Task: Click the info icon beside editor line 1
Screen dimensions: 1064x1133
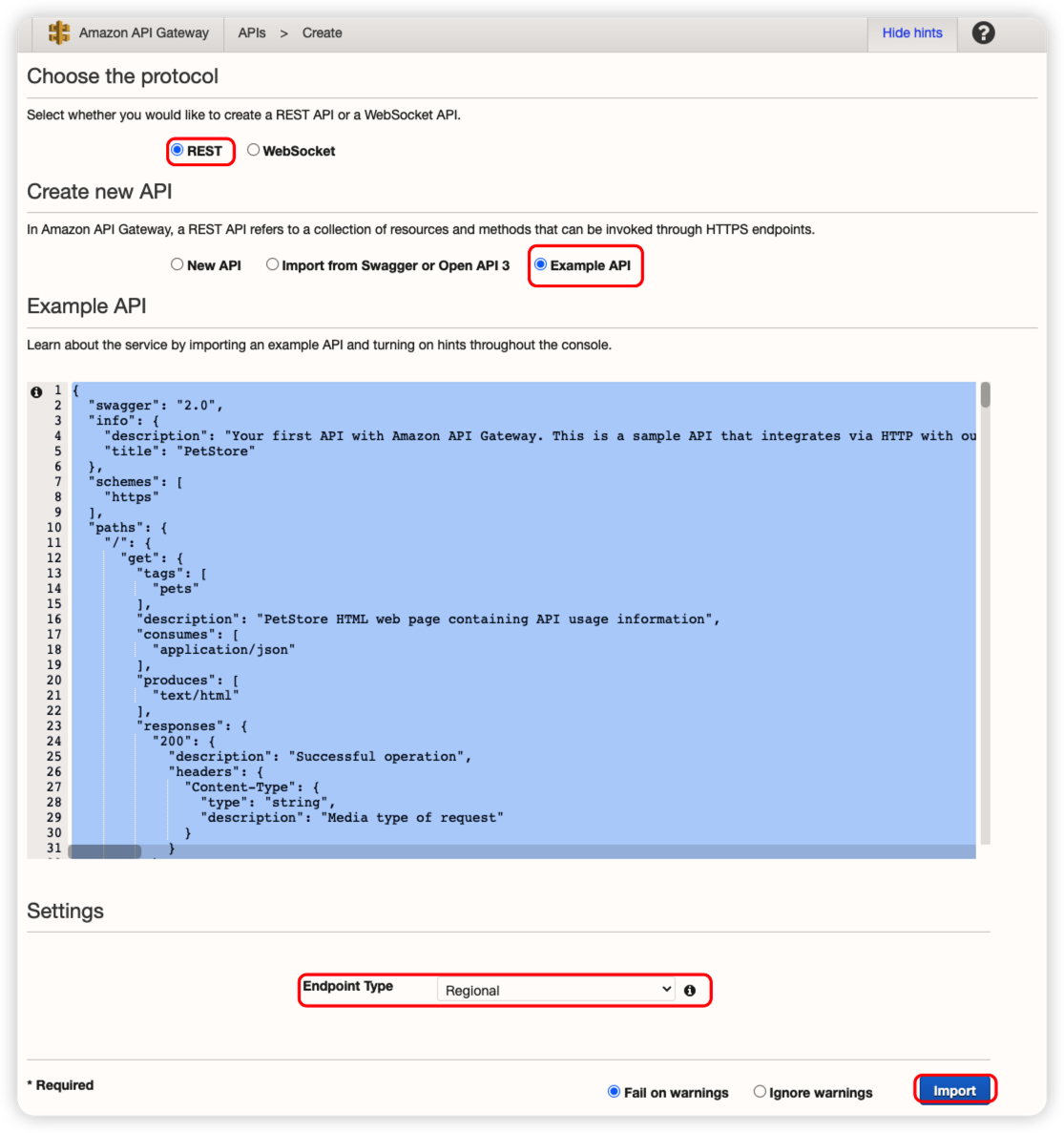Action: coord(36,392)
